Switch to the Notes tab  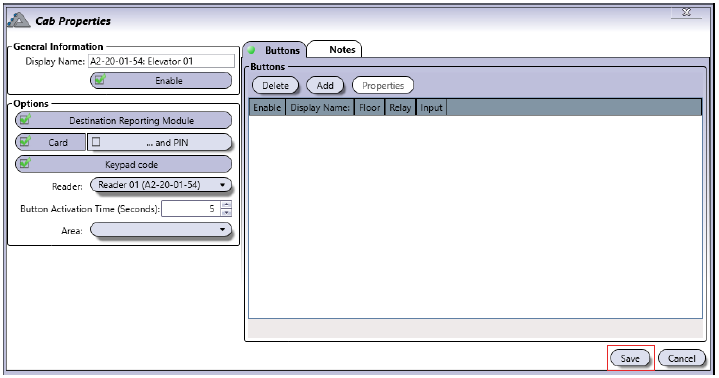pyautogui.click(x=335, y=50)
